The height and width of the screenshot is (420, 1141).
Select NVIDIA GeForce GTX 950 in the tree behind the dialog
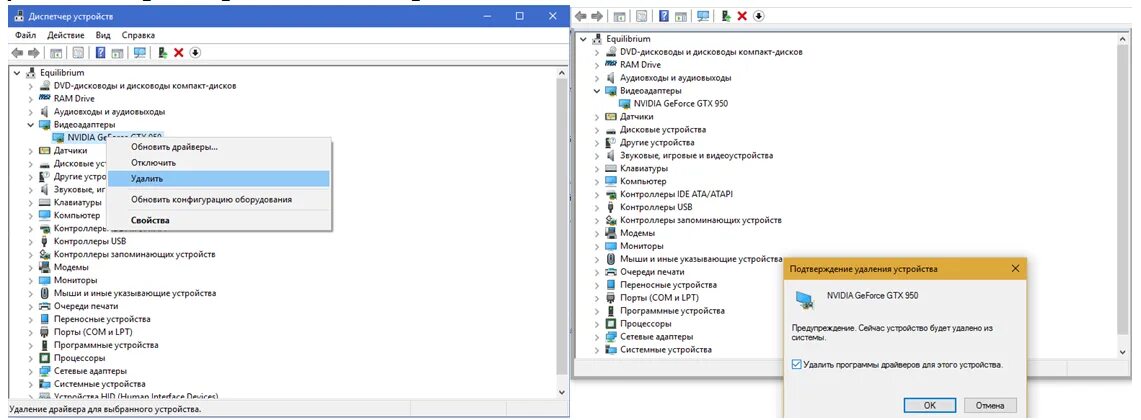[680, 103]
